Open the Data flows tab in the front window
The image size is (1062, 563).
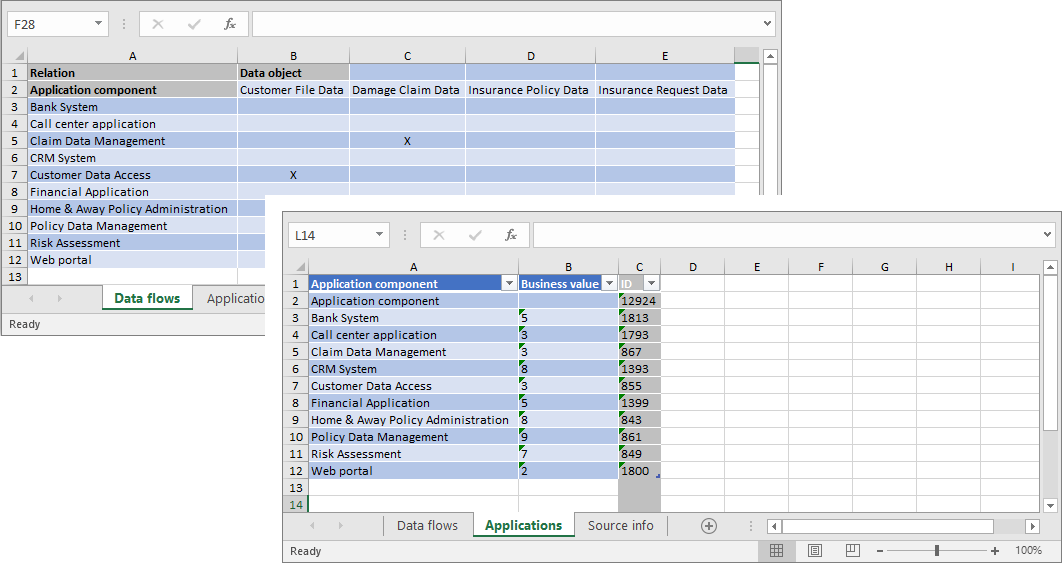pyautogui.click(x=427, y=526)
